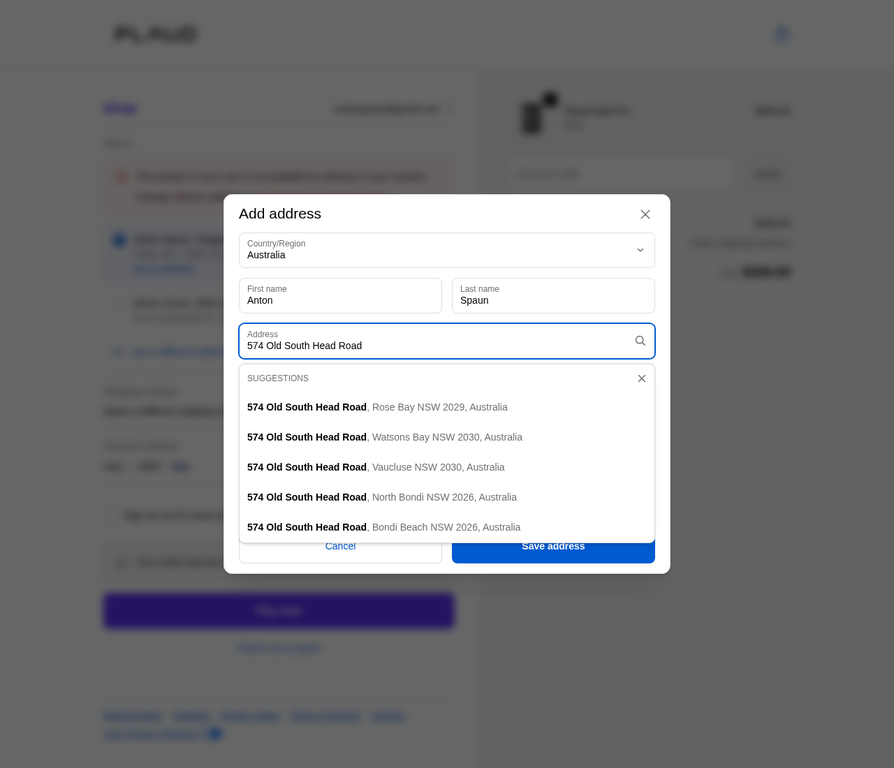Click the purple Pay now button
894x768 pixels.
pyautogui.click(x=278, y=610)
